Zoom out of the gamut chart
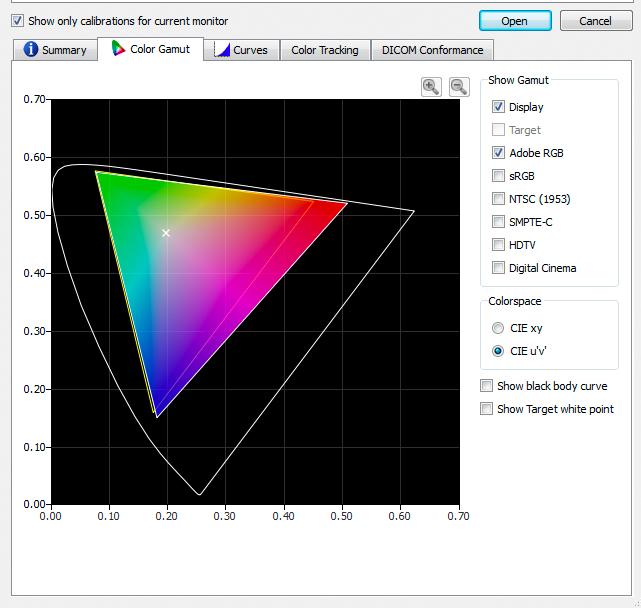The image size is (641, 608). coord(459,87)
